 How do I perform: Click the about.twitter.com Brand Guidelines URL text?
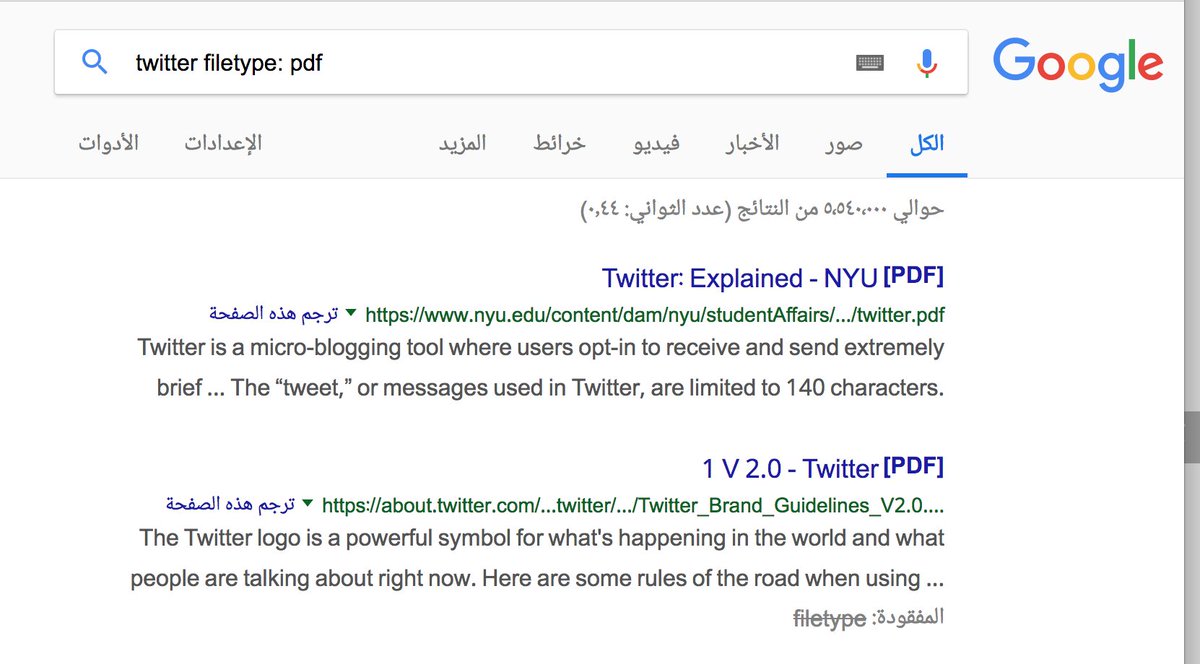[x=633, y=505]
